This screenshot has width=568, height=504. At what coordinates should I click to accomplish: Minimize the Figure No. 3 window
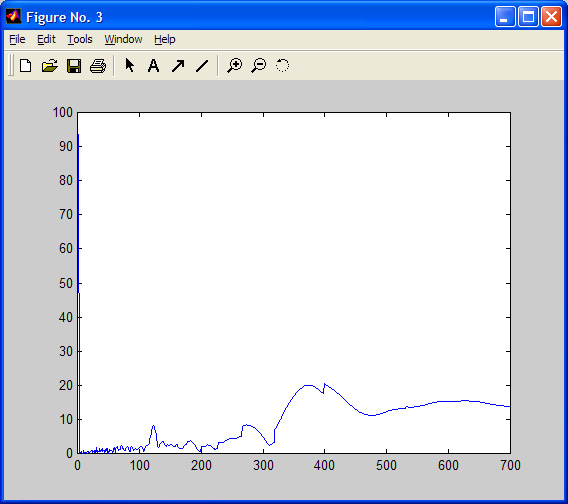505,17
